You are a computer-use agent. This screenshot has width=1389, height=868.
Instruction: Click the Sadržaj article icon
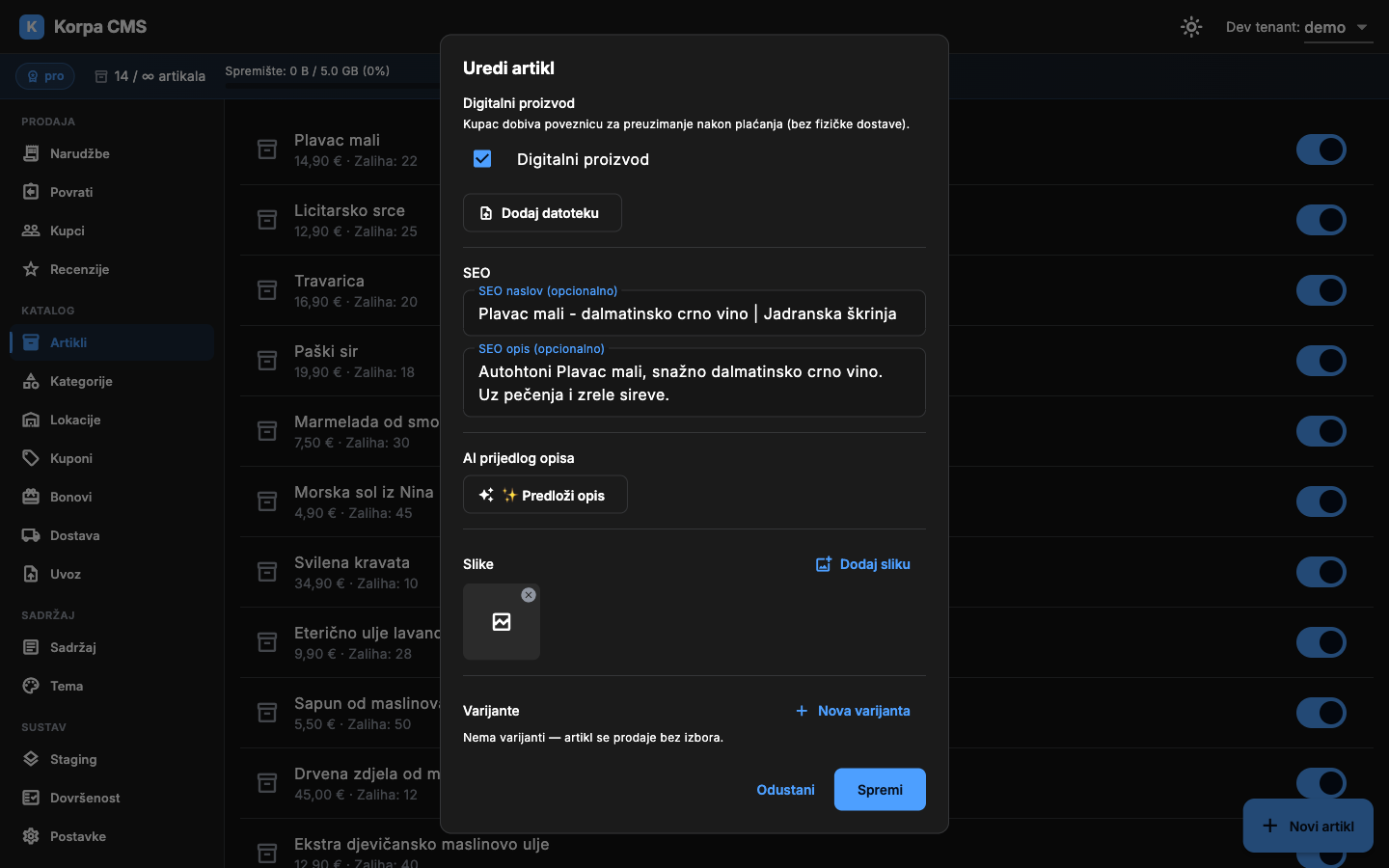(31, 647)
